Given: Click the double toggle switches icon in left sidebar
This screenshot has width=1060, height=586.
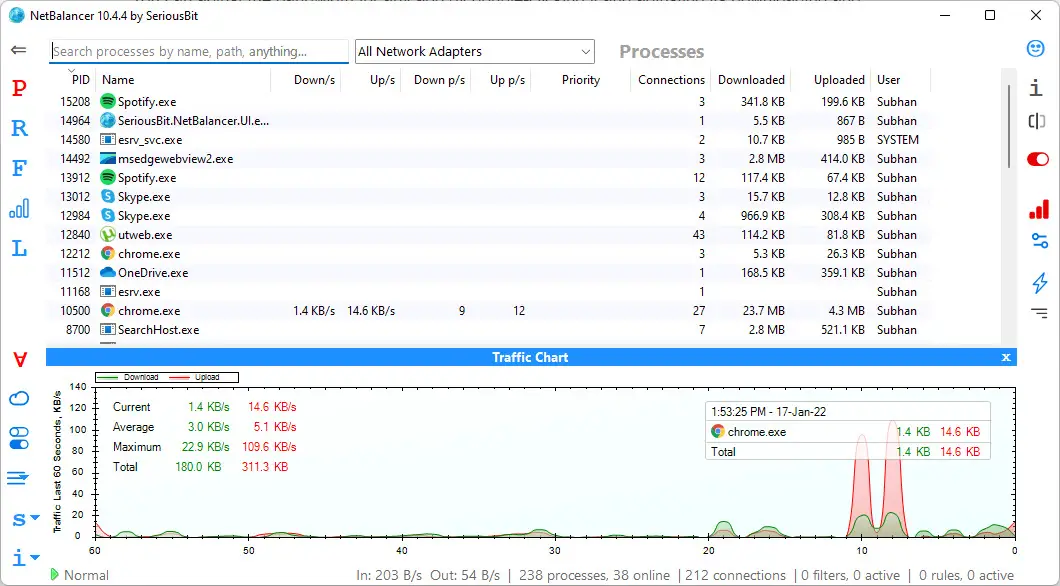Looking at the screenshot, I should [x=19, y=438].
